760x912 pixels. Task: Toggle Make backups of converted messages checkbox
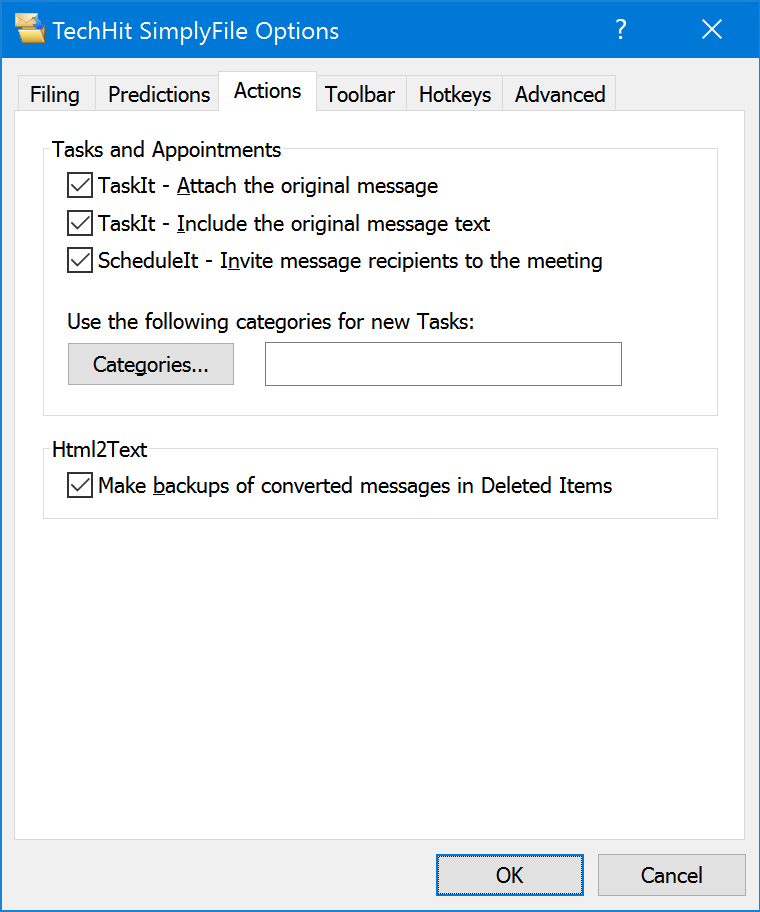pos(80,486)
